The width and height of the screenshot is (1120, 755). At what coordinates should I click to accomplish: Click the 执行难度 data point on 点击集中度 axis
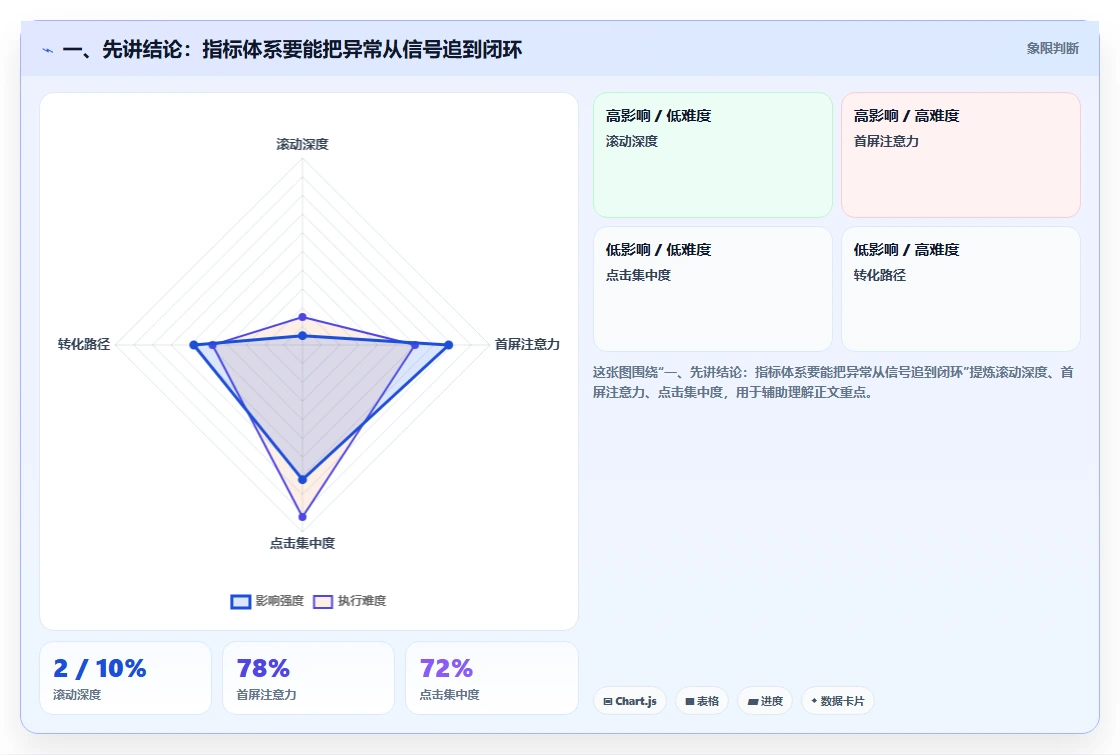pyautogui.click(x=302, y=516)
